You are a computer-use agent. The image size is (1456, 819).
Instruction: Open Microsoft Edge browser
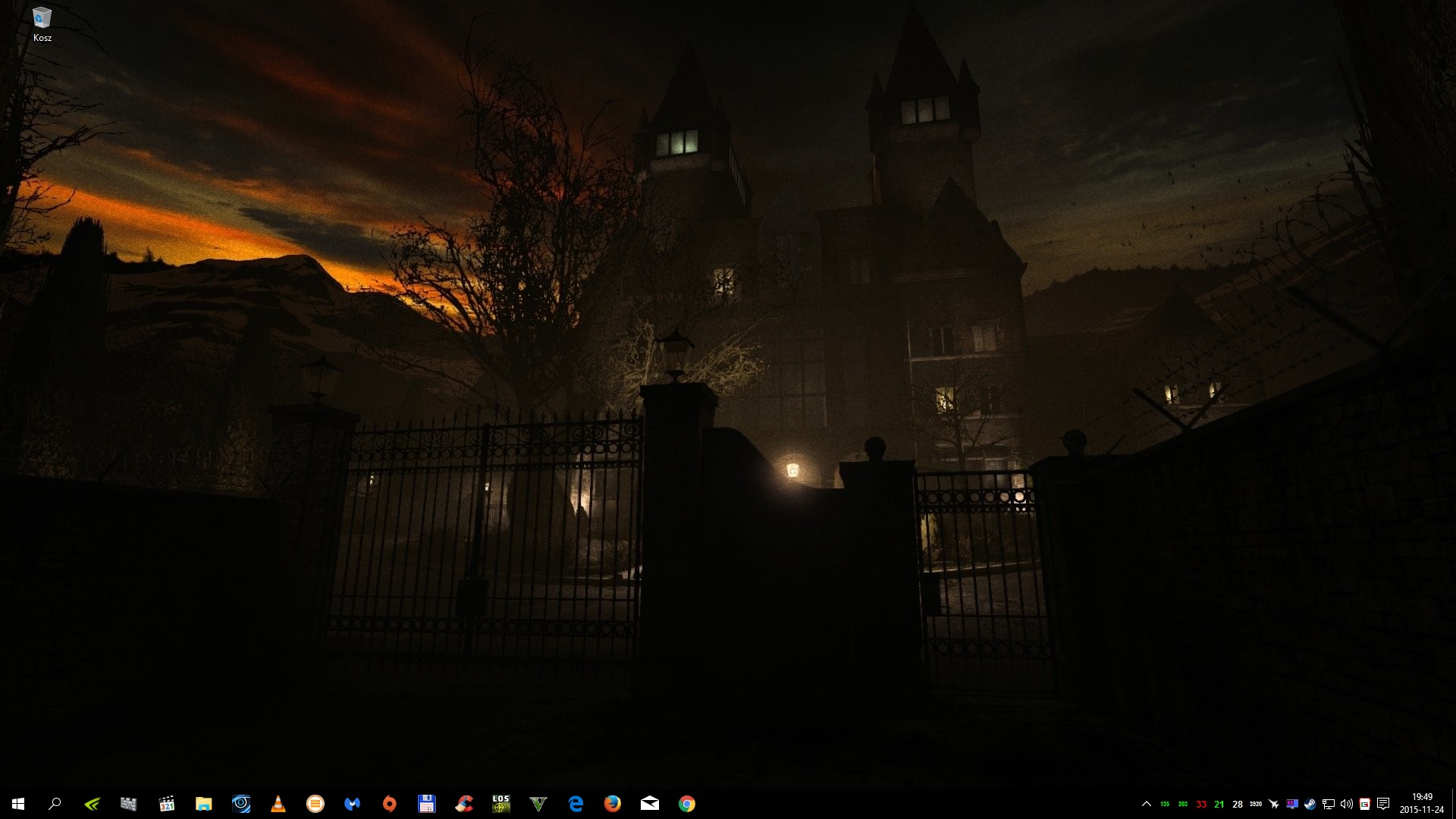pos(576,804)
